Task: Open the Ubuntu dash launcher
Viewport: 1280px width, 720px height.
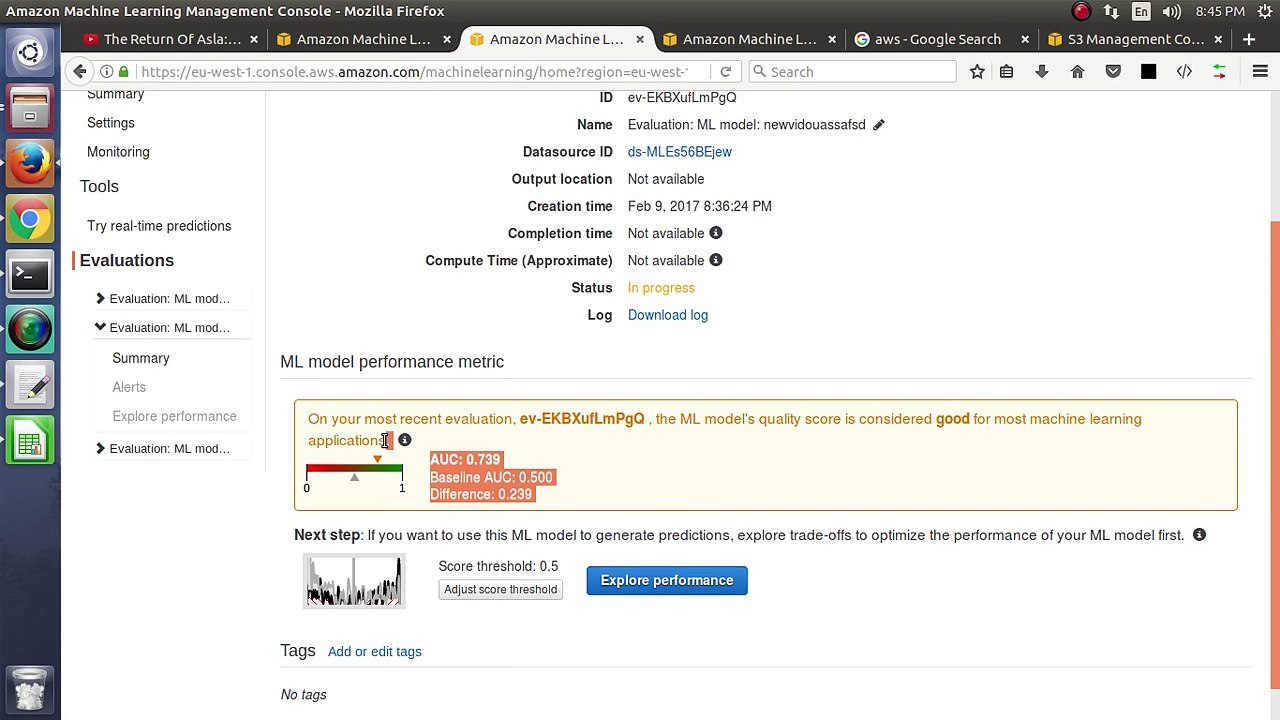Action: point(30,53)
